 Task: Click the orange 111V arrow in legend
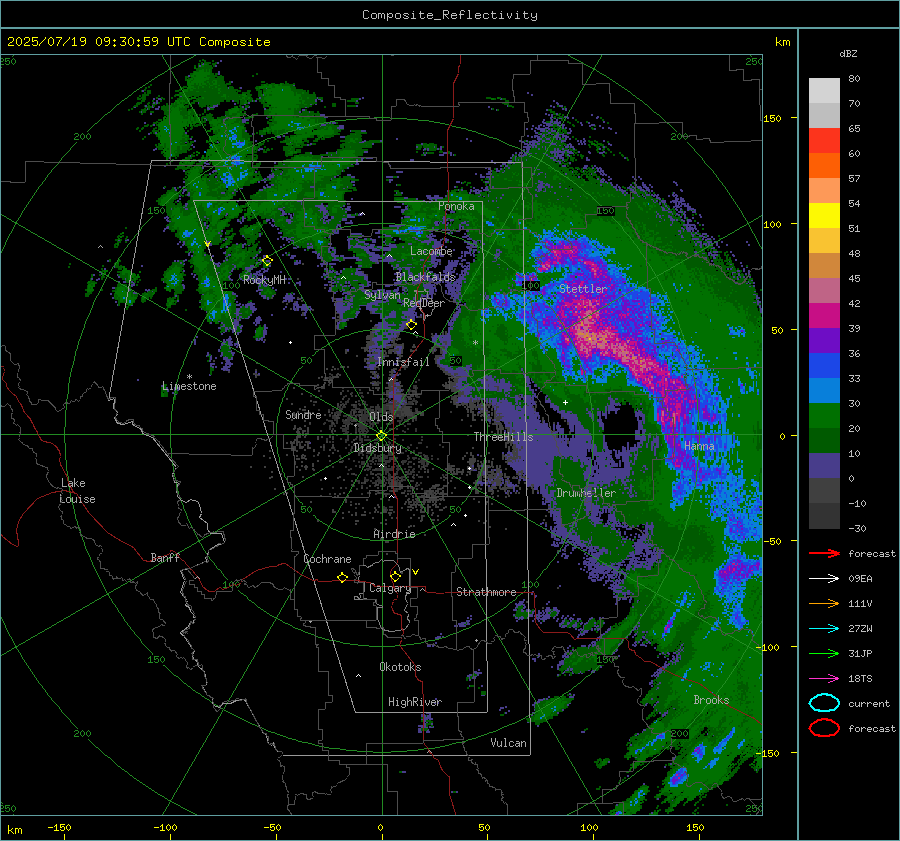pyautogui.click(x=824, y=603)
